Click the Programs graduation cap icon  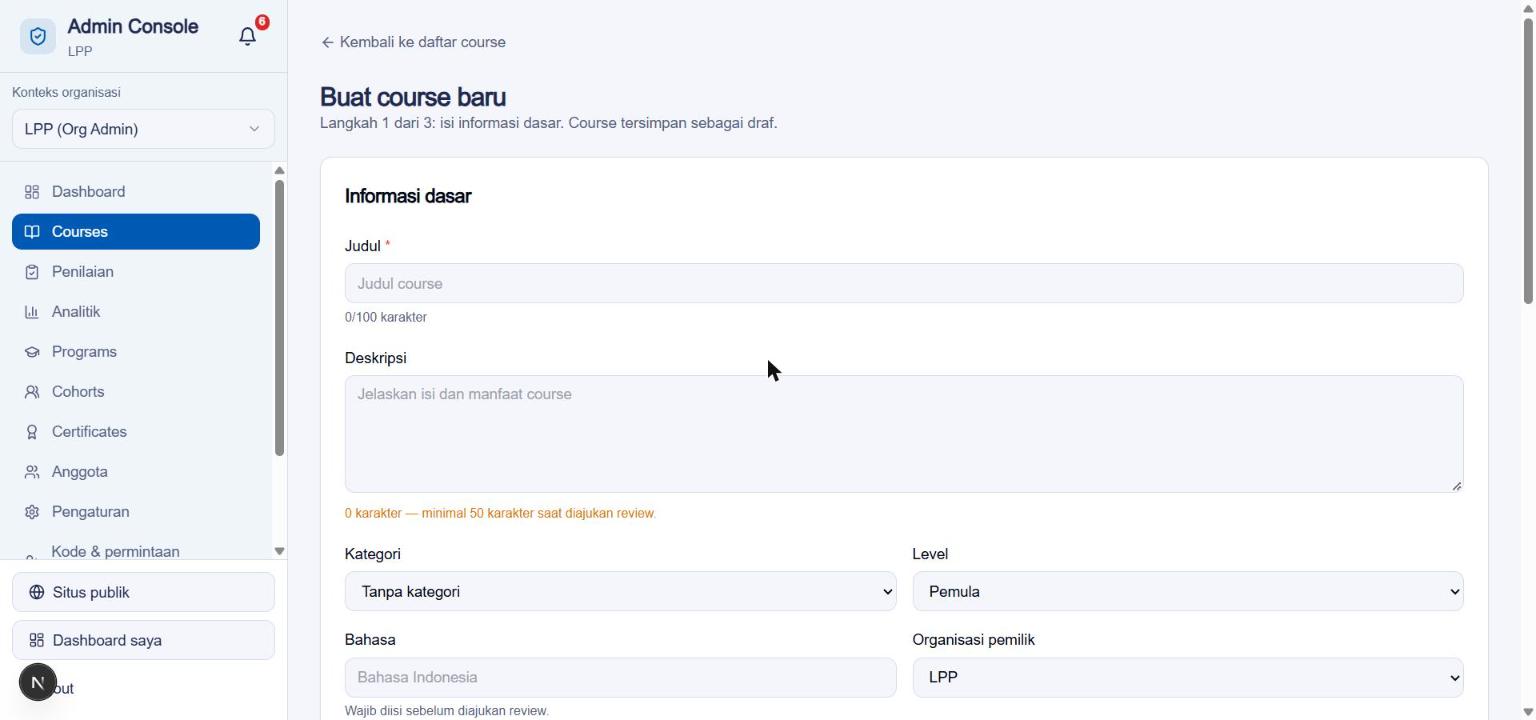(32, 352)
